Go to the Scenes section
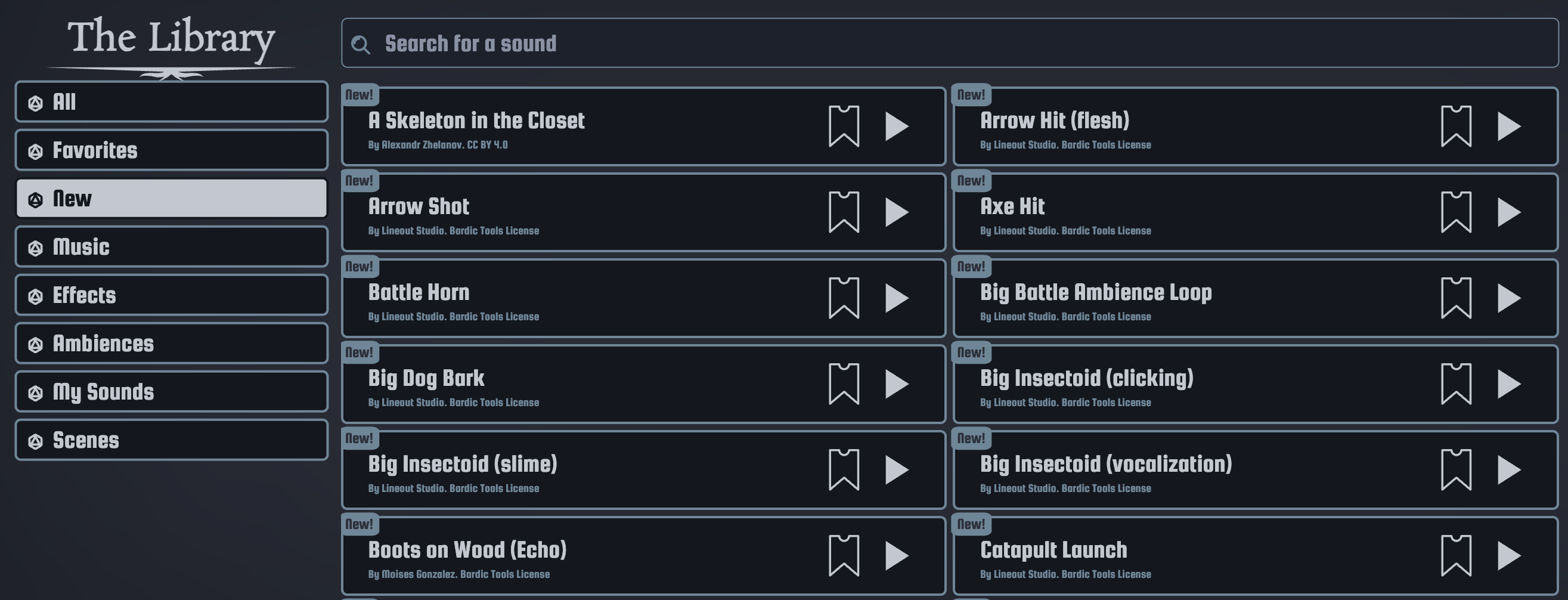Viewport: 1568px width, 600px height. point(172,440)
